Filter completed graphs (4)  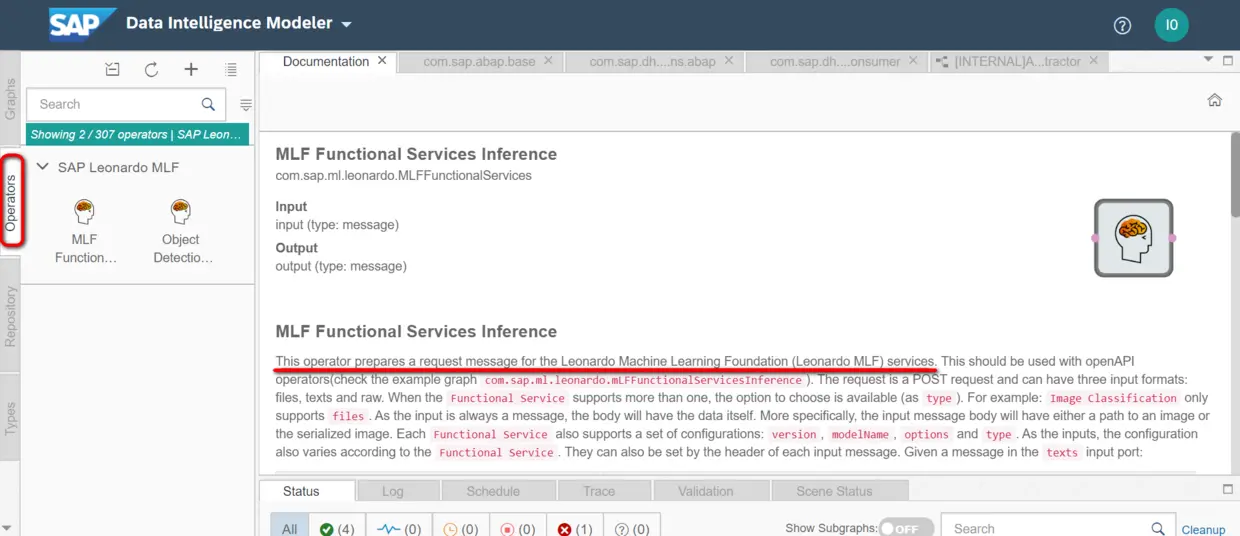337,528
